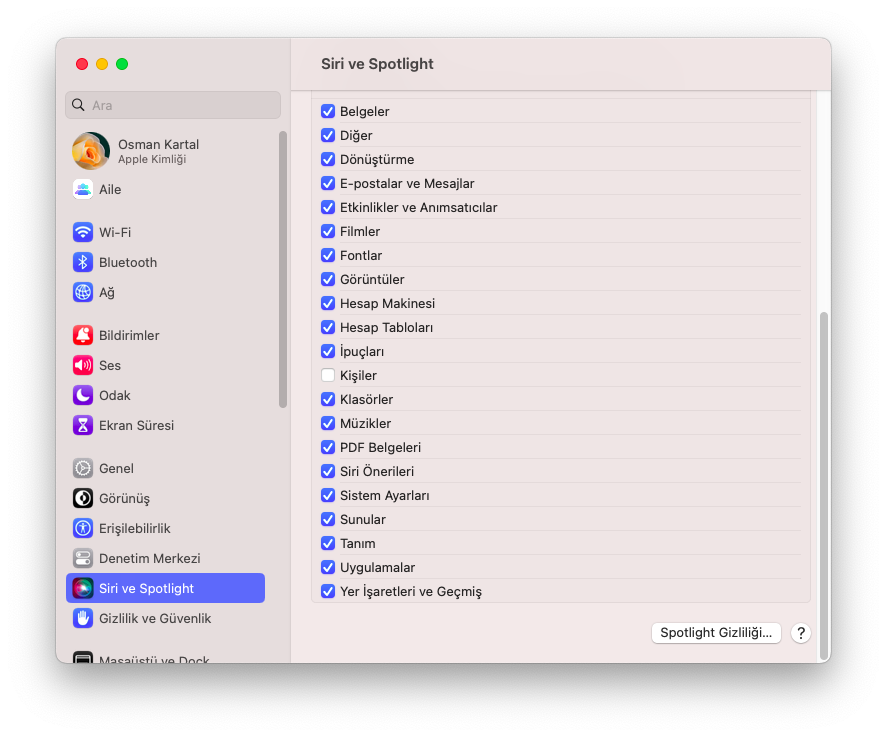
Task: Select Genel in the sidebar
Action: (116, 468)
